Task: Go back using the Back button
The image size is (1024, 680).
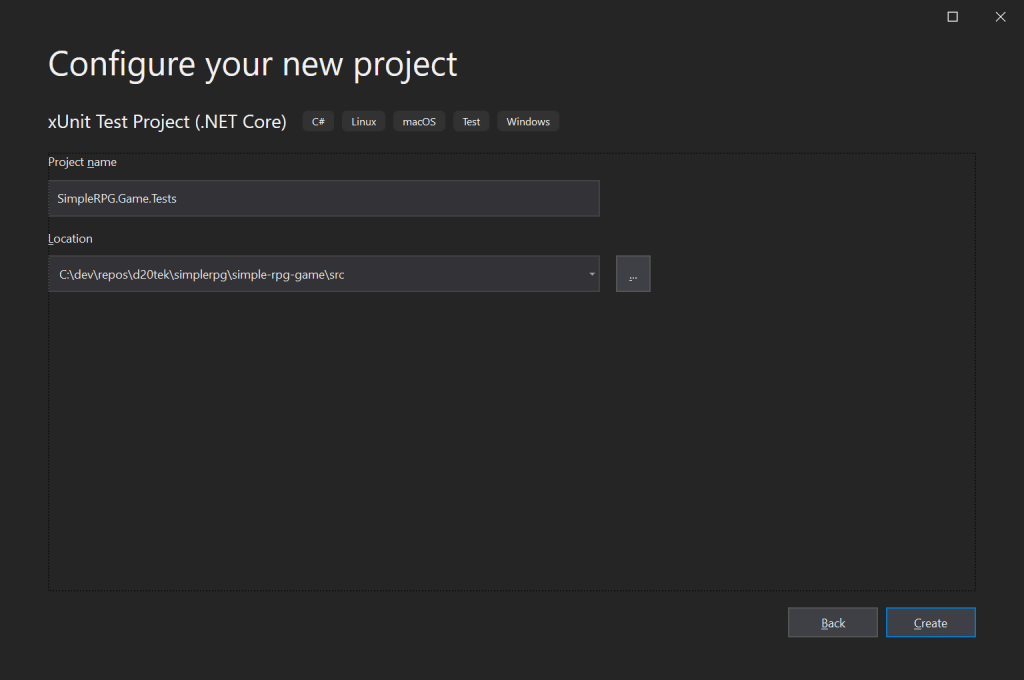Action: [x=832, y=623]
